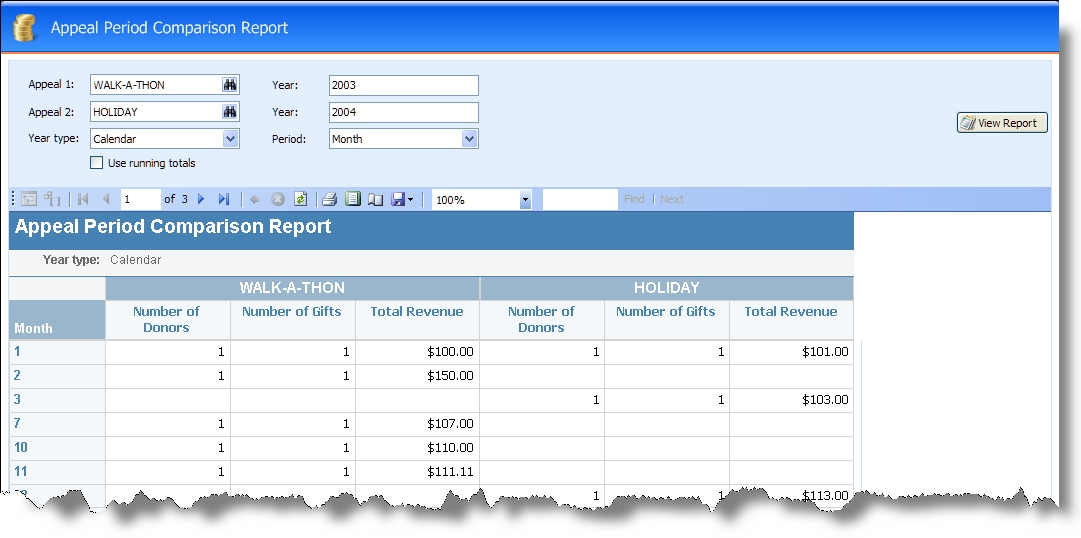
Task: Toggle the document map icon
Action: [x=29, y=199]
